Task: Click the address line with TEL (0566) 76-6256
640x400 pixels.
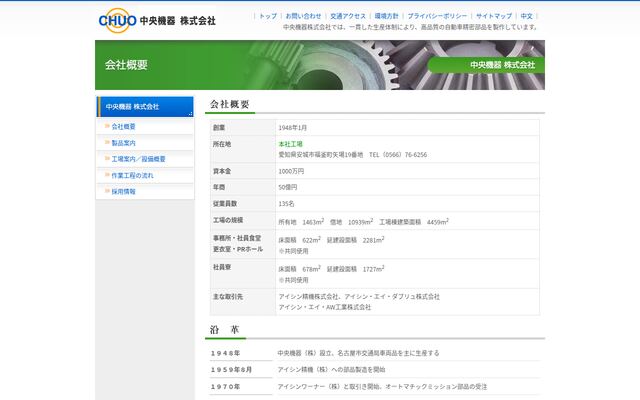Action: point(353,155)
